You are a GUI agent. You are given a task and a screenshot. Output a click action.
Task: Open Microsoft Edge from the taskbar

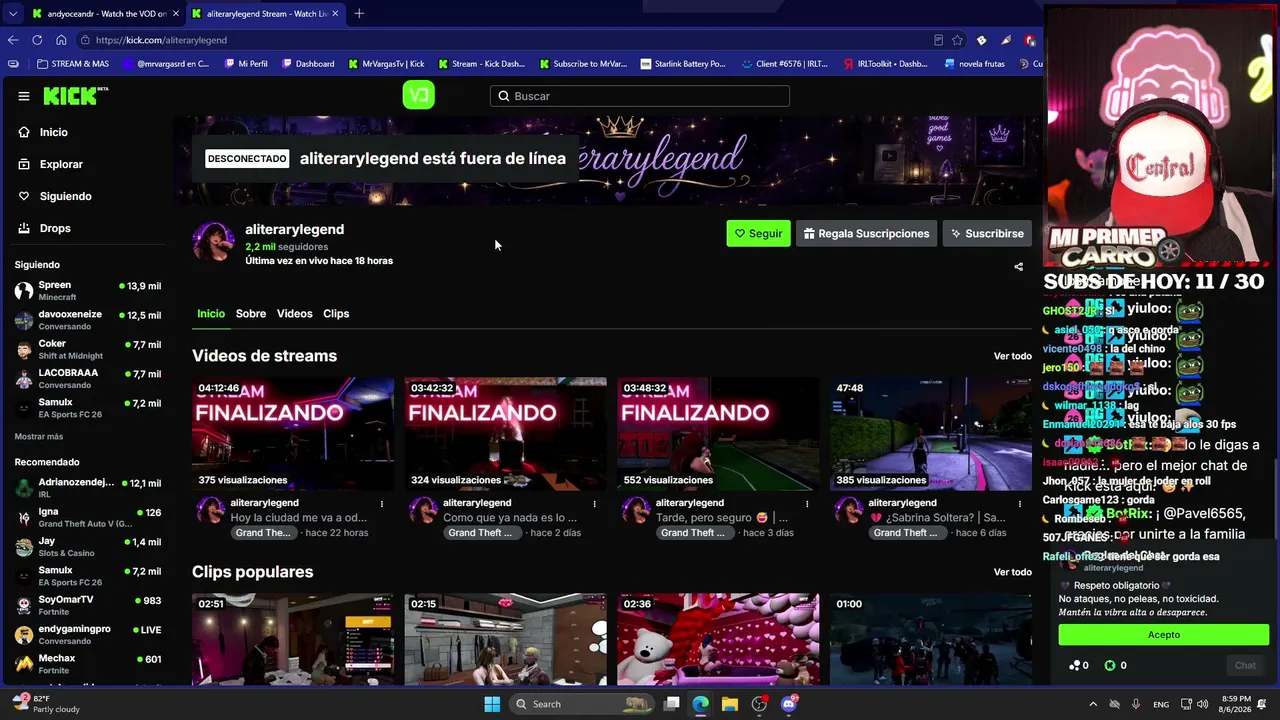[700, 704]
